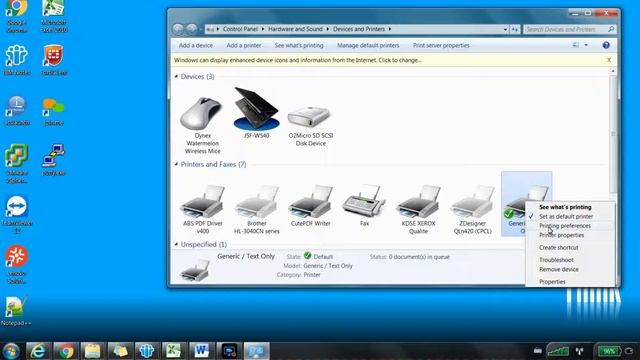Click Add a printer toolbar button

click(244, 45)
